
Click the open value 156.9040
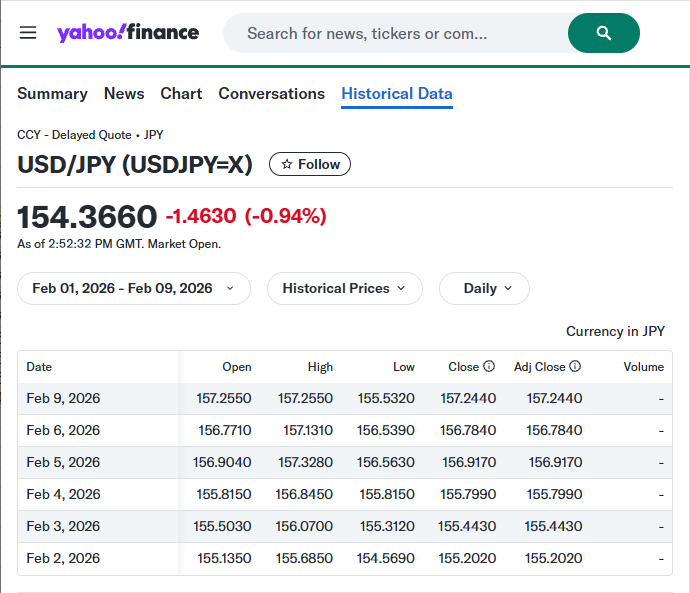tap(222, 462)
